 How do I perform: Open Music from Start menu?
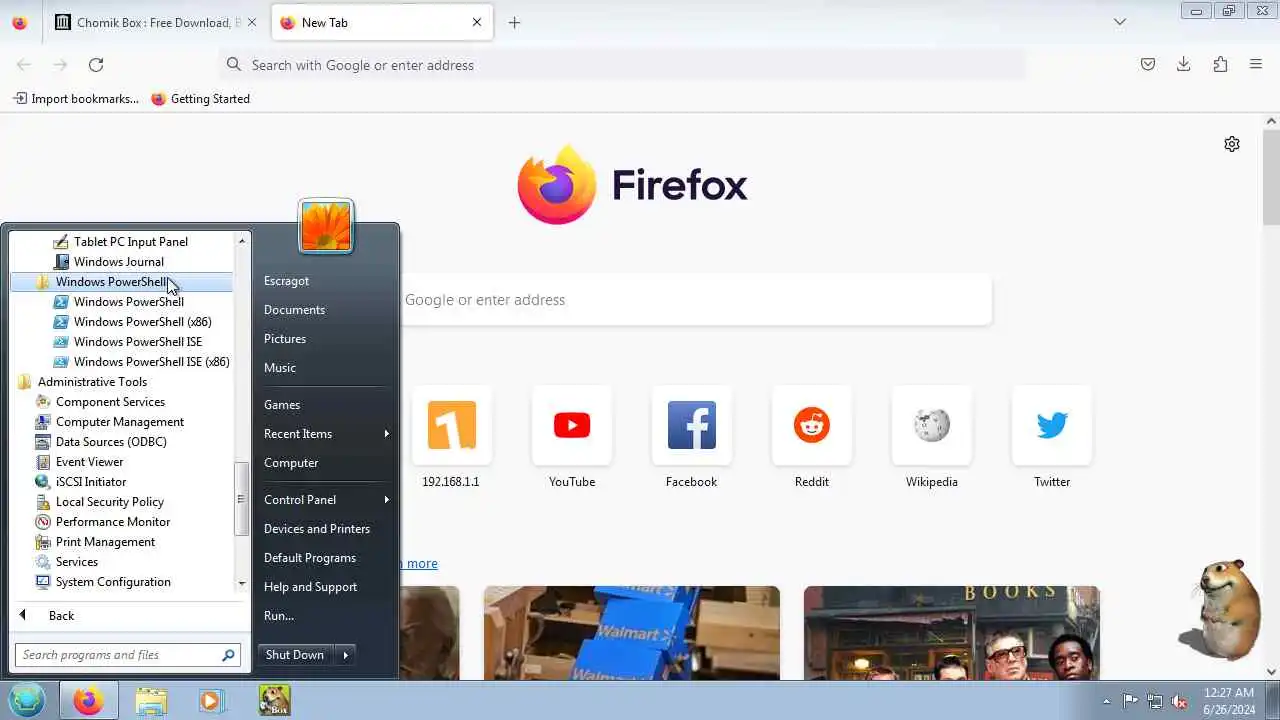280,368
